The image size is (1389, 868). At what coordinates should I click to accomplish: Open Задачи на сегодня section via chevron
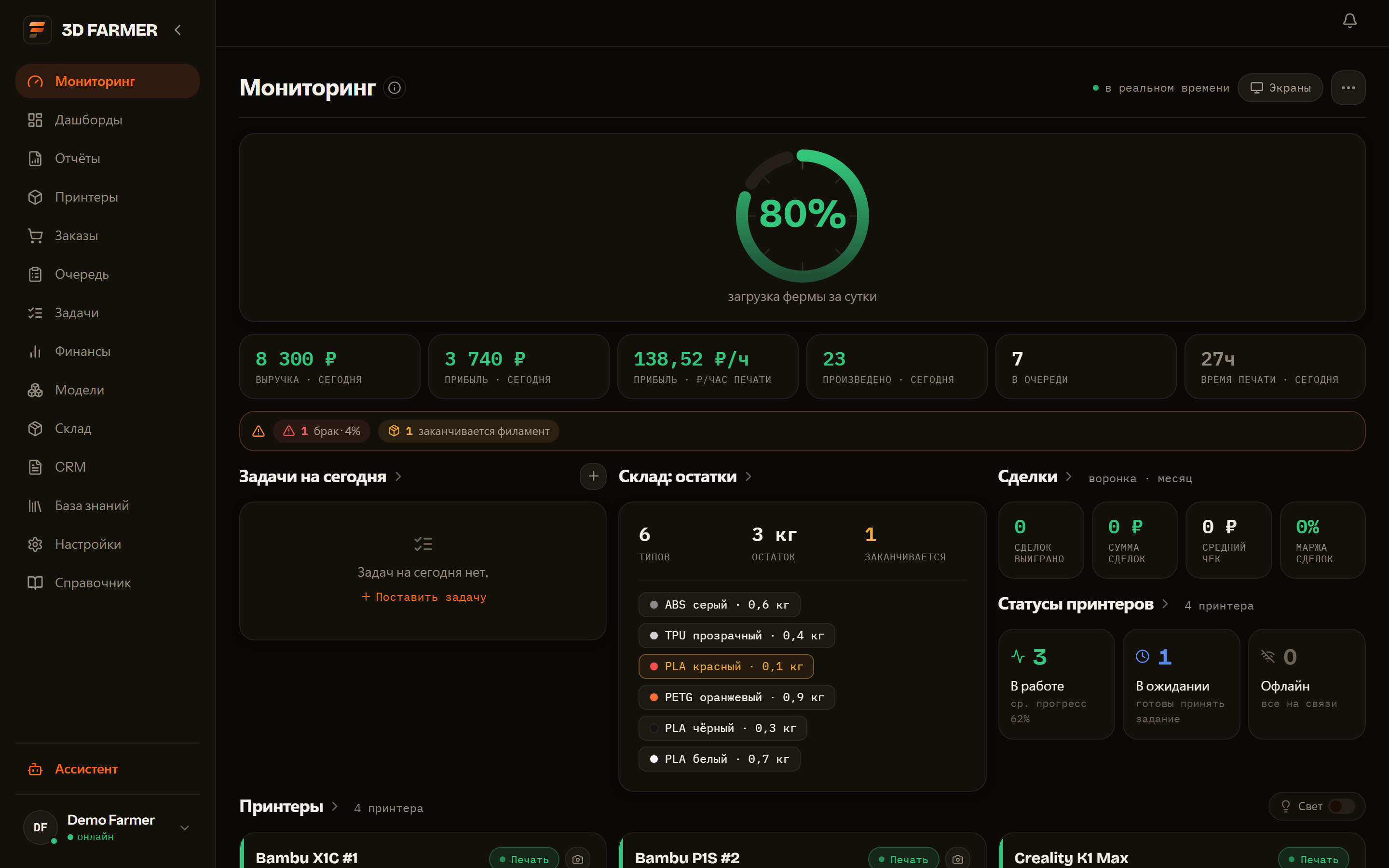(398, 476)
